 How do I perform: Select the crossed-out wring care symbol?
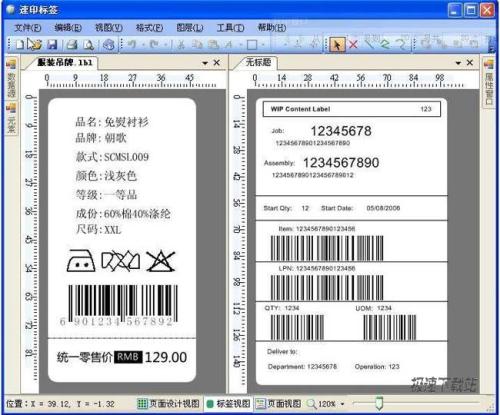pos(121,260)
